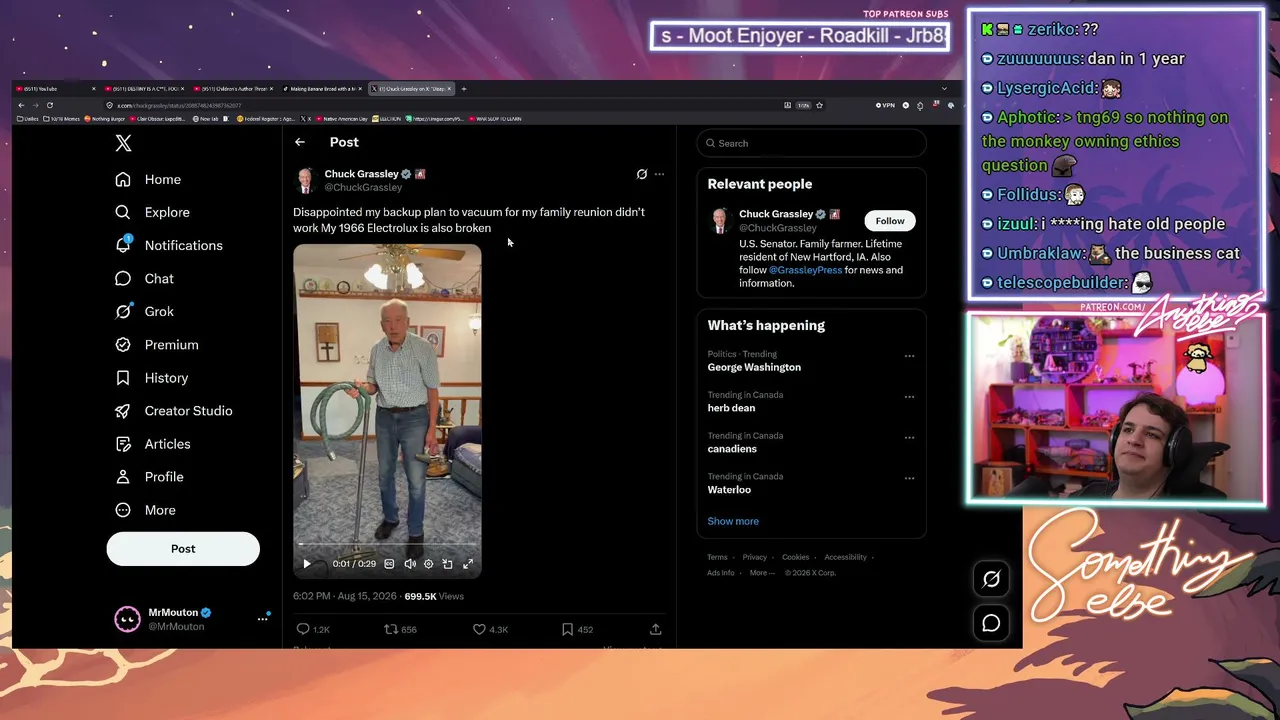Screen dimensions: 1280x720
Task: Open MrMouton account switcher menu
Action: click(263, 619)
